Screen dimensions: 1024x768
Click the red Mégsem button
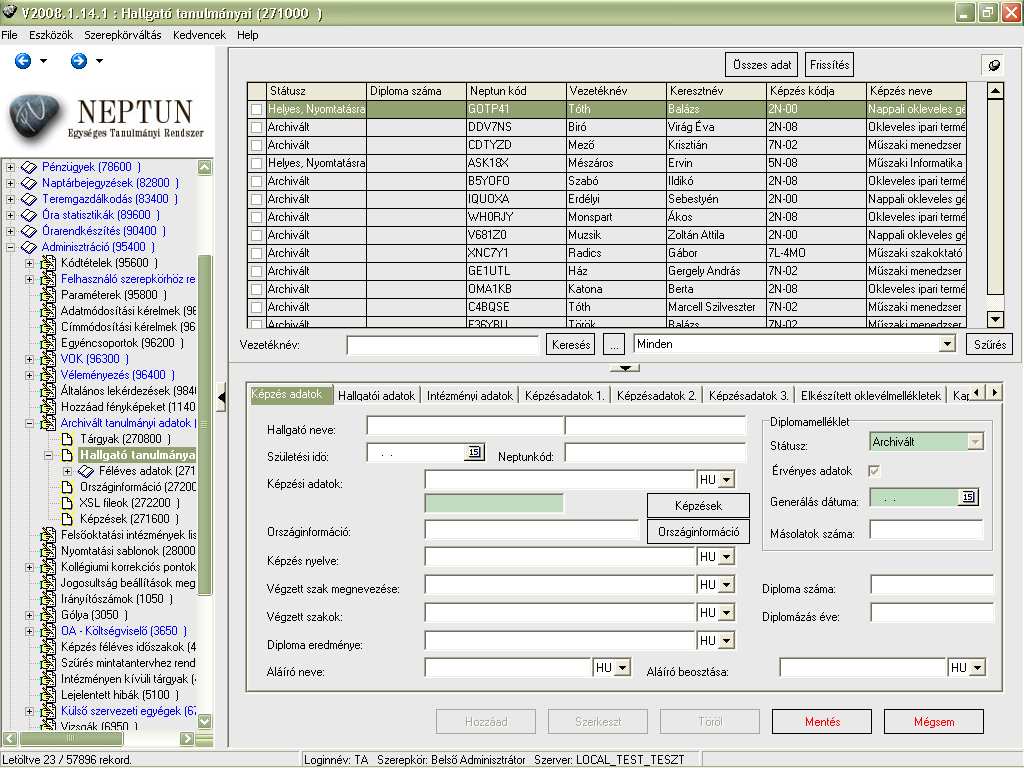tap(934, 722)
